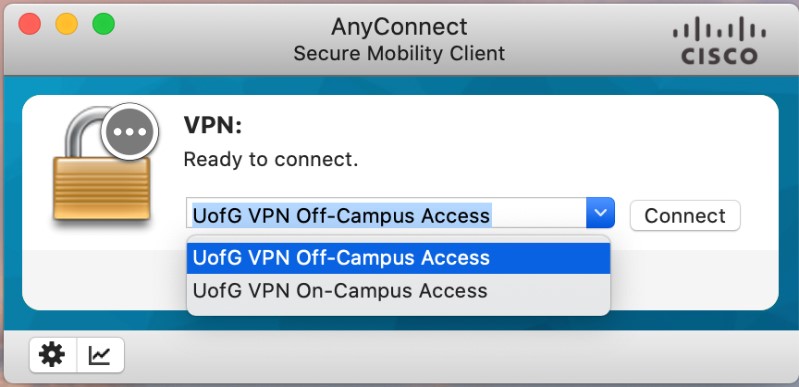Click the Connect button
This screenshot has width=799, height=387.
685,216
